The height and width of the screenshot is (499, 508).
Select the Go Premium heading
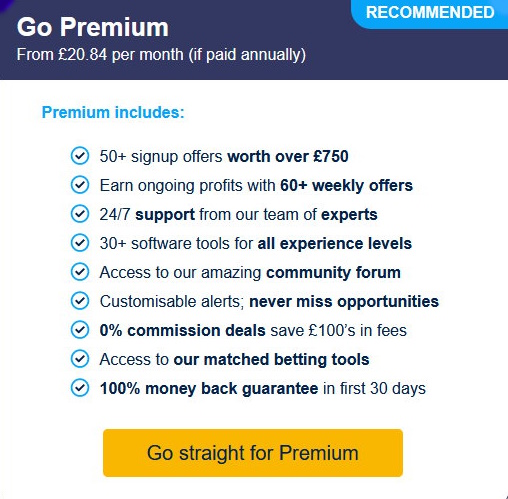[x=93, y=27]
